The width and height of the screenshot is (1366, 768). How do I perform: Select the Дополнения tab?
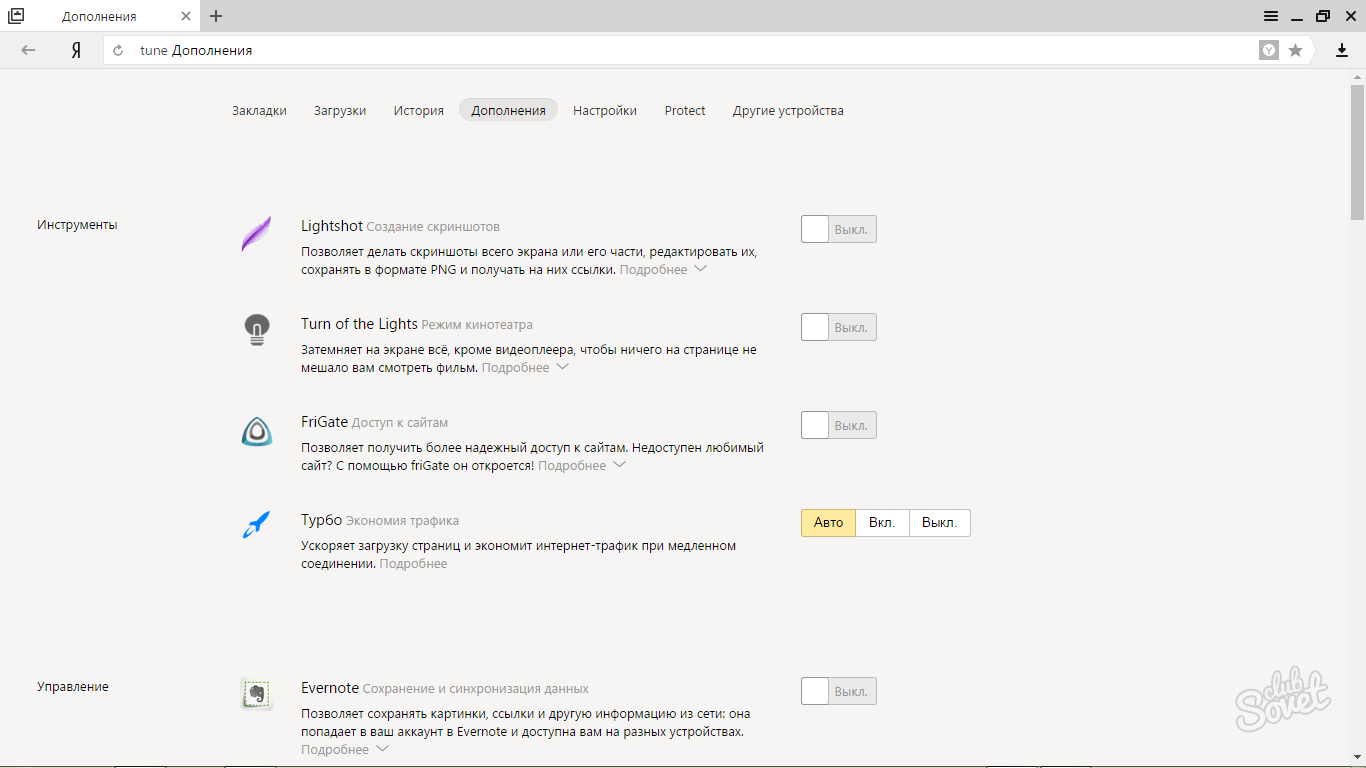point(508,111)
